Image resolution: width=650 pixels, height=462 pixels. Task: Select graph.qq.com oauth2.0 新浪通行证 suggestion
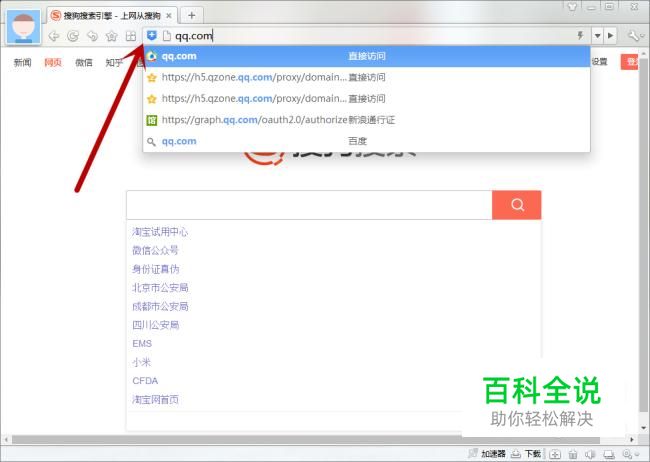tap(366, 120)
